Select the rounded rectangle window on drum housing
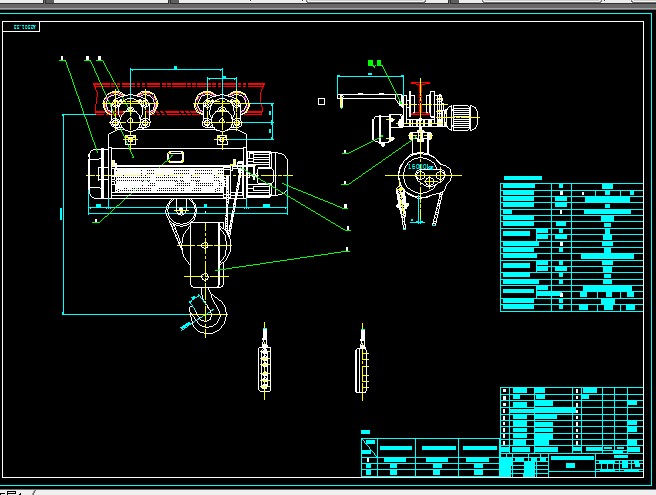Screen dimensions: 656x495 coord(176,157)
